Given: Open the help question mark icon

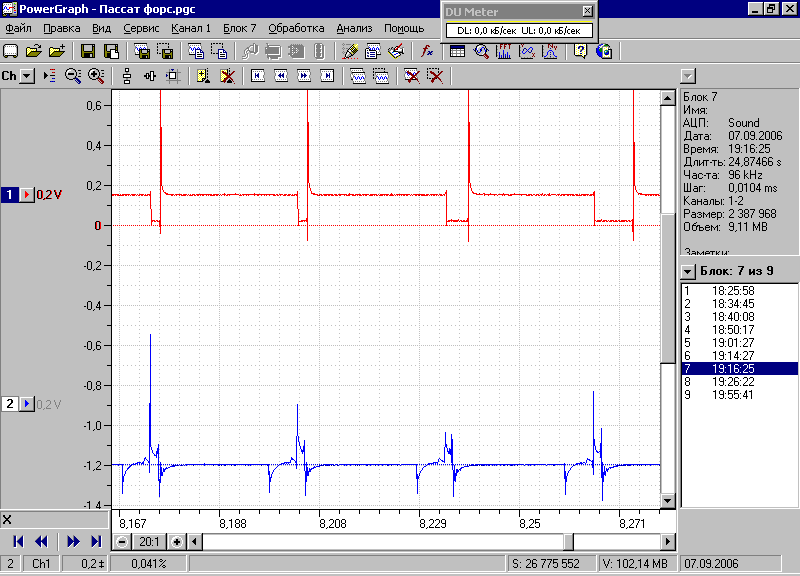Looking at the screenshot, I should [x=580, y=51].
